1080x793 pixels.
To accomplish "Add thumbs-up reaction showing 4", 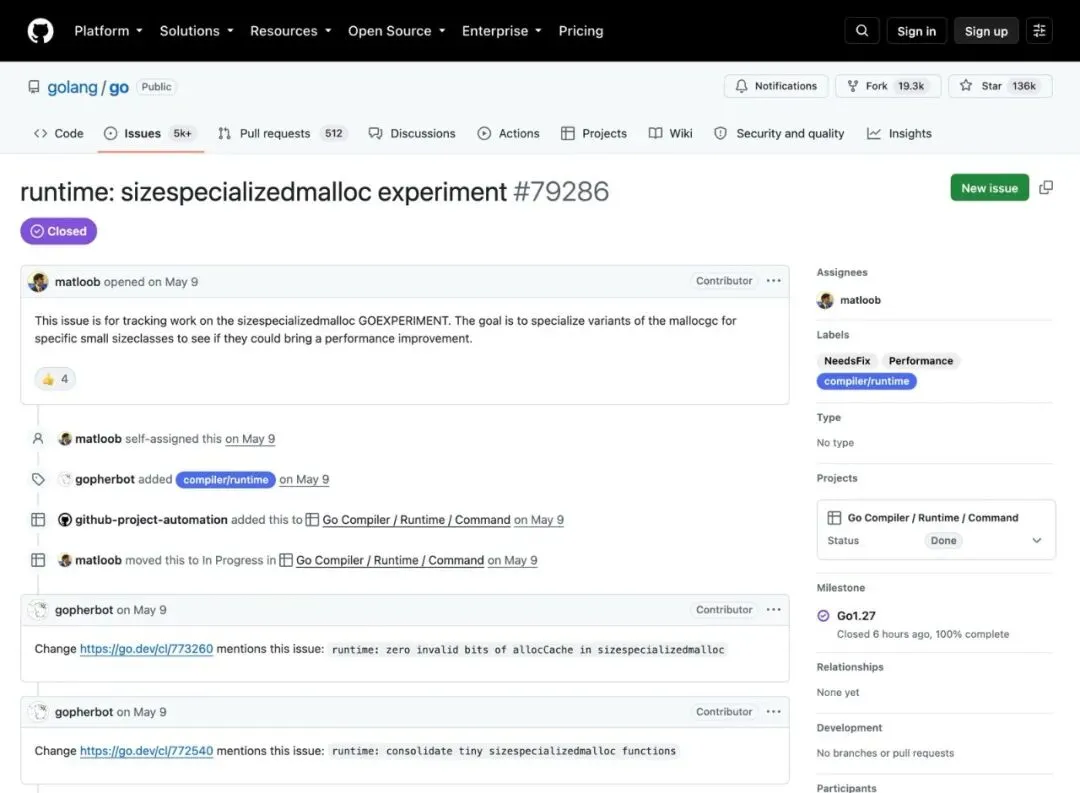I will click(55, 379).
